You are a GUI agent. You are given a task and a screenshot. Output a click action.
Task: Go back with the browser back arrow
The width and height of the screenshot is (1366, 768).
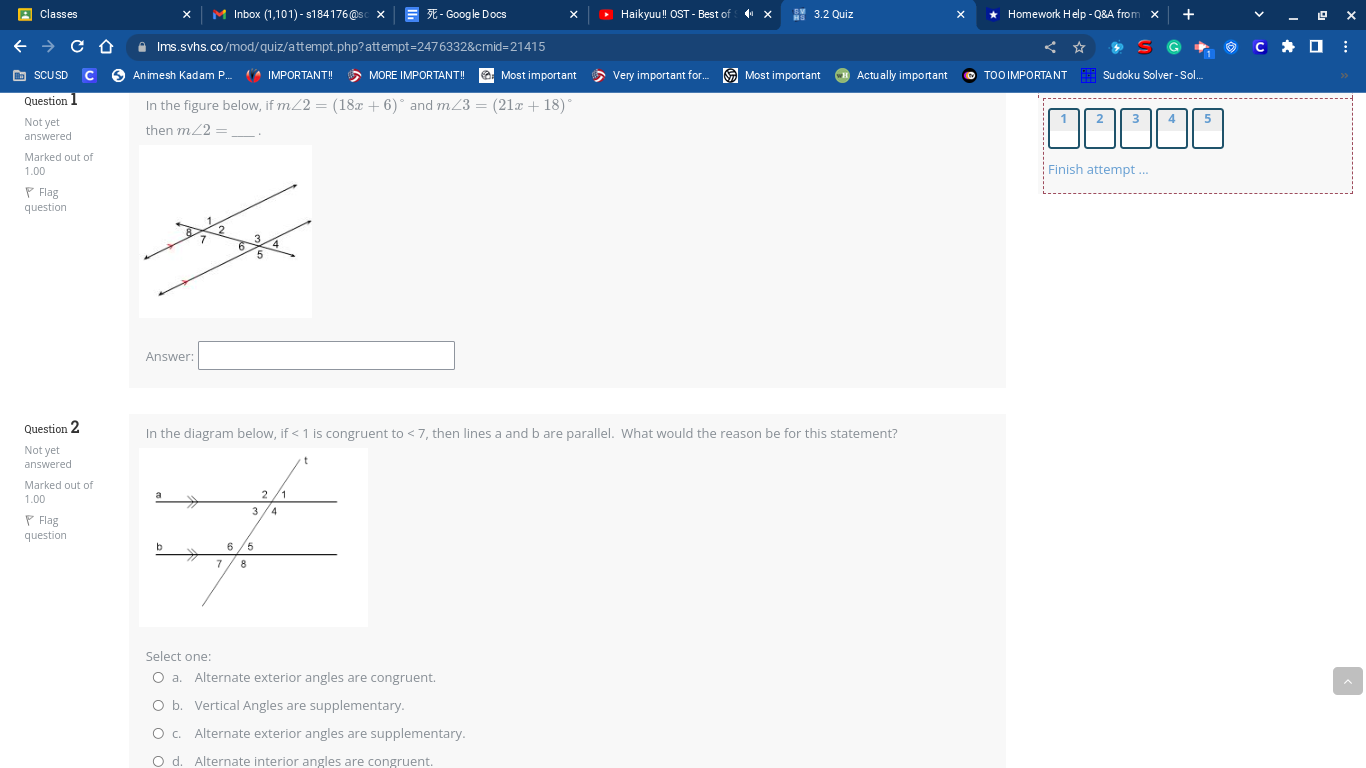20,47
